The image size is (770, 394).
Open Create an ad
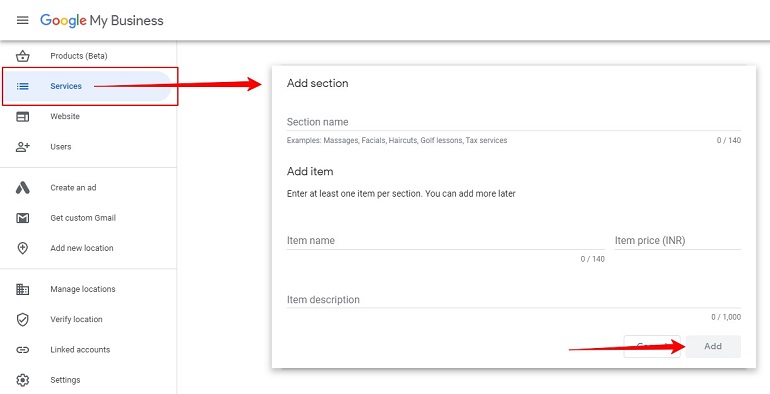coord(73,188)
